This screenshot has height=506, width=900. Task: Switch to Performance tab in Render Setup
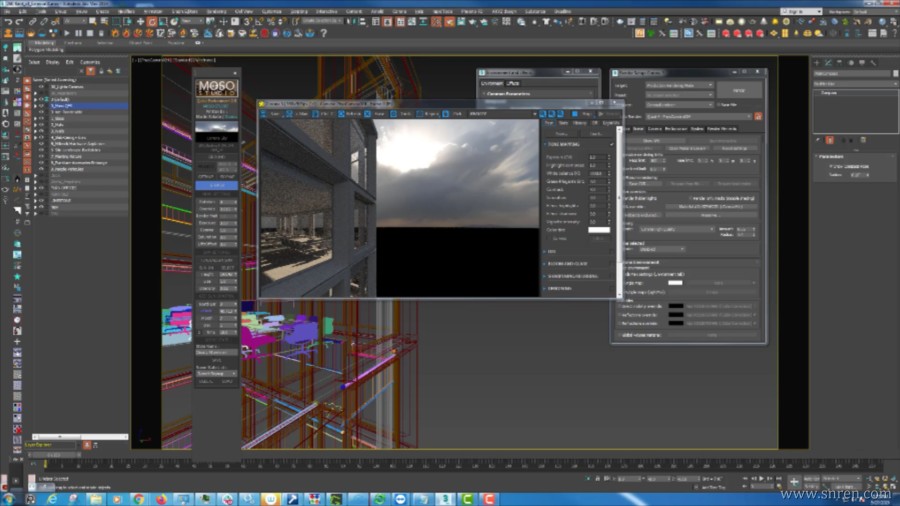point(676,129)
